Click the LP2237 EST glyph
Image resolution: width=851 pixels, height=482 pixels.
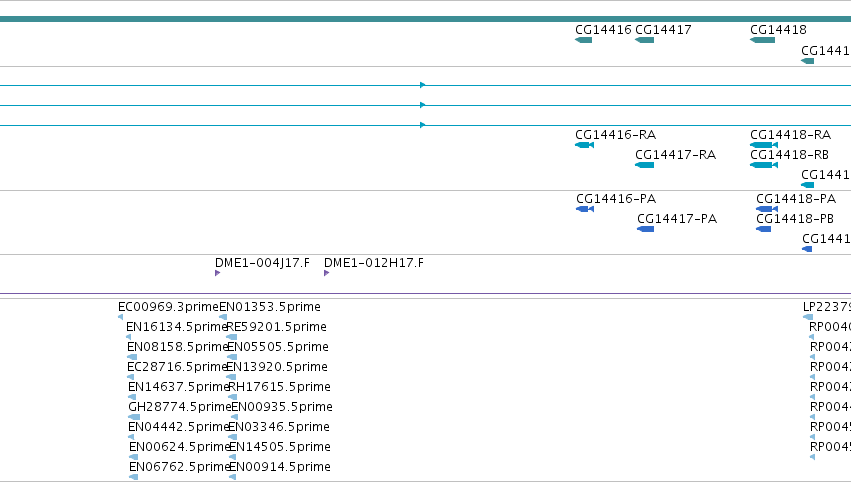[808, 317]
